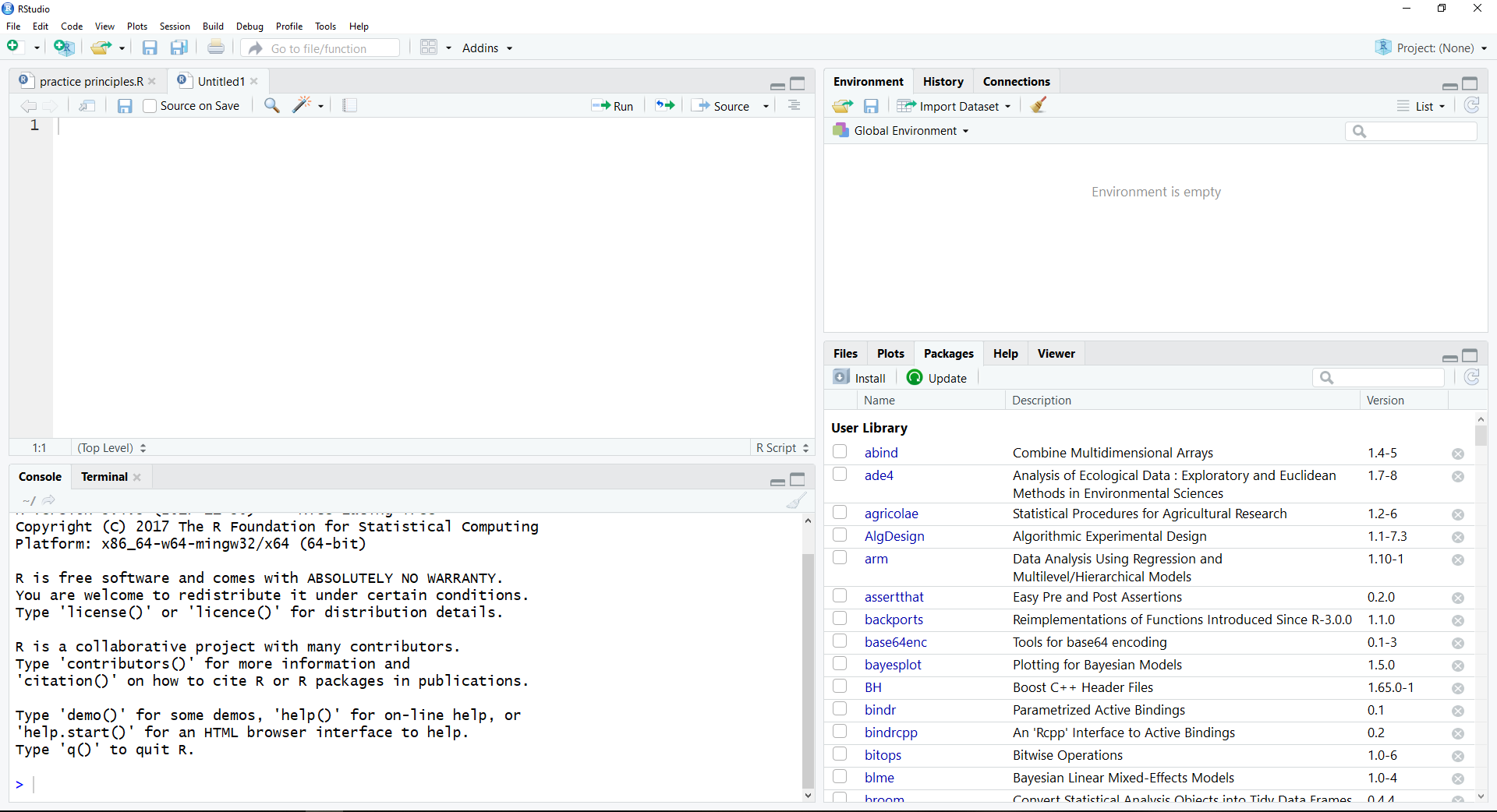Open the Session menu
This screenshot has width=1497, height=812.
(x=175, y=26)
